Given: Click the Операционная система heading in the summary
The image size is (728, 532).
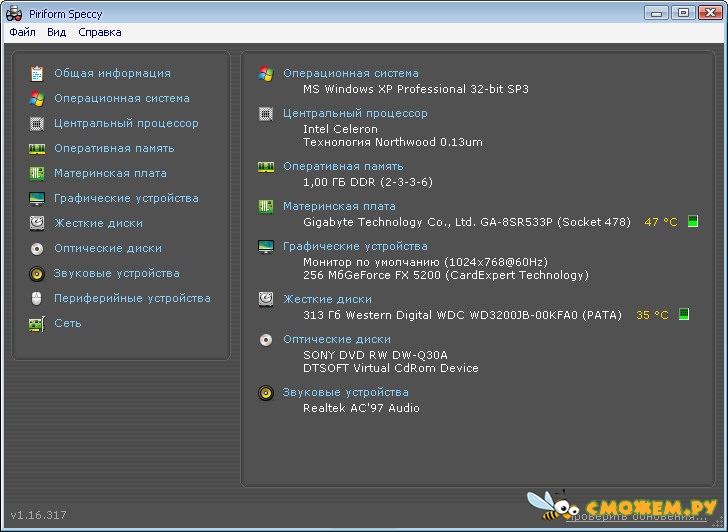Looking at the screenshot, I should pos(351,73).
